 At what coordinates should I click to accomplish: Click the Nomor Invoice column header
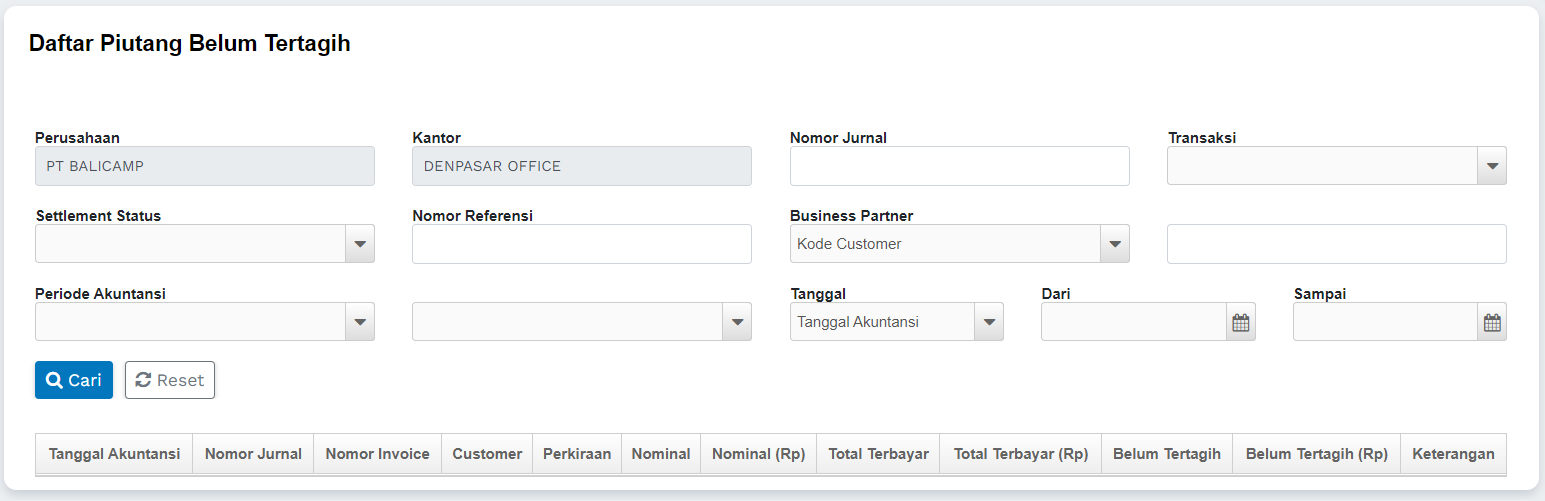pos(377,454)
